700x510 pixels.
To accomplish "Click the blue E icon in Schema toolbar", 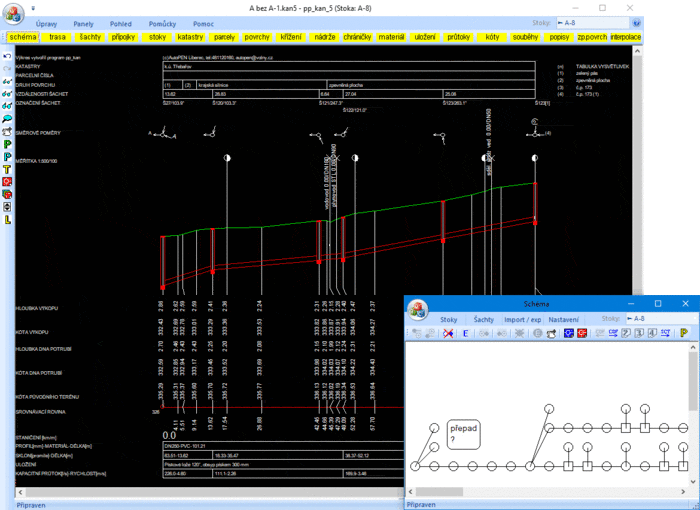I will (x=465, y=332).
